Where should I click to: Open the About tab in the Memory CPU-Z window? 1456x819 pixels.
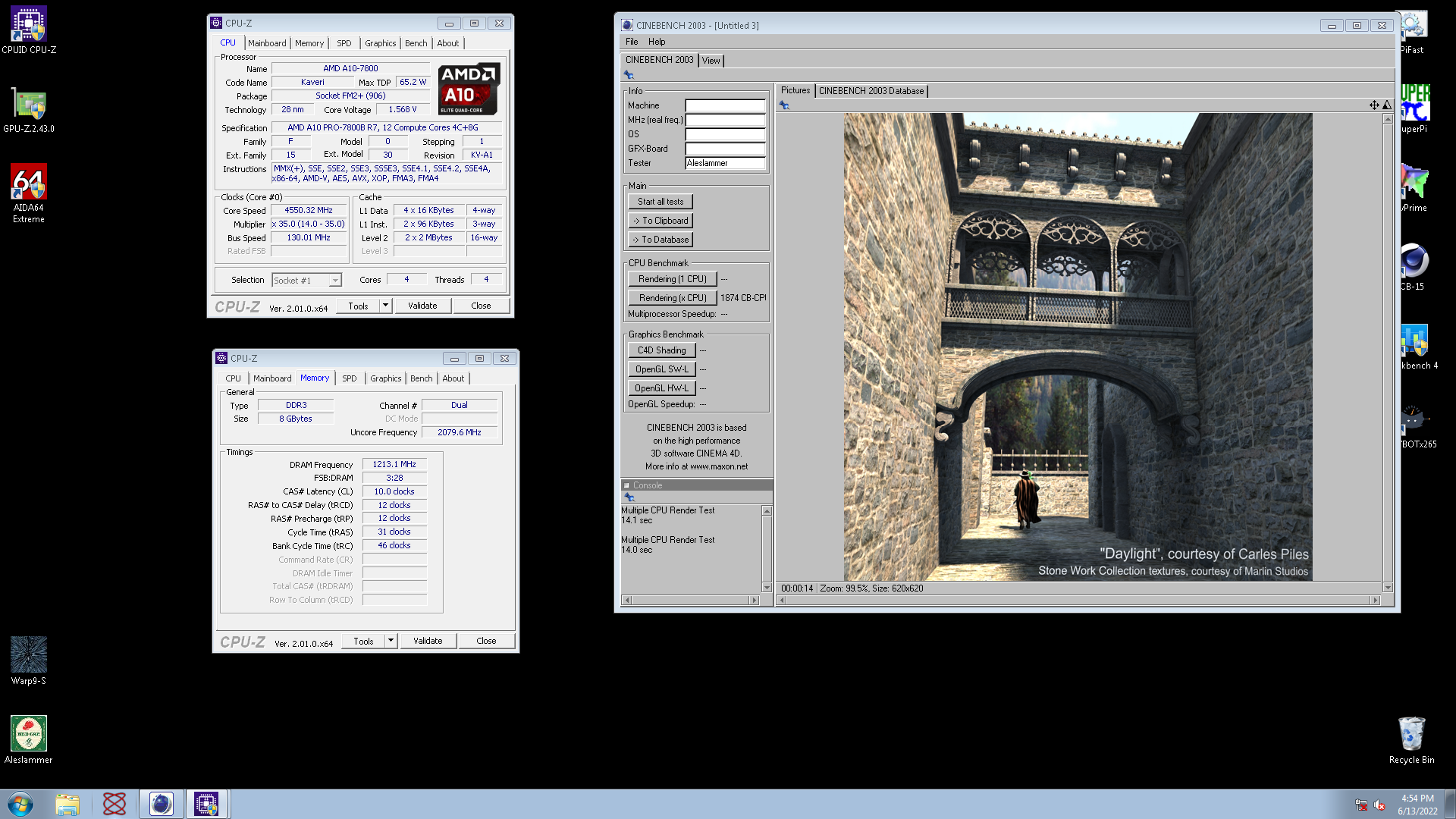(453, 378)
